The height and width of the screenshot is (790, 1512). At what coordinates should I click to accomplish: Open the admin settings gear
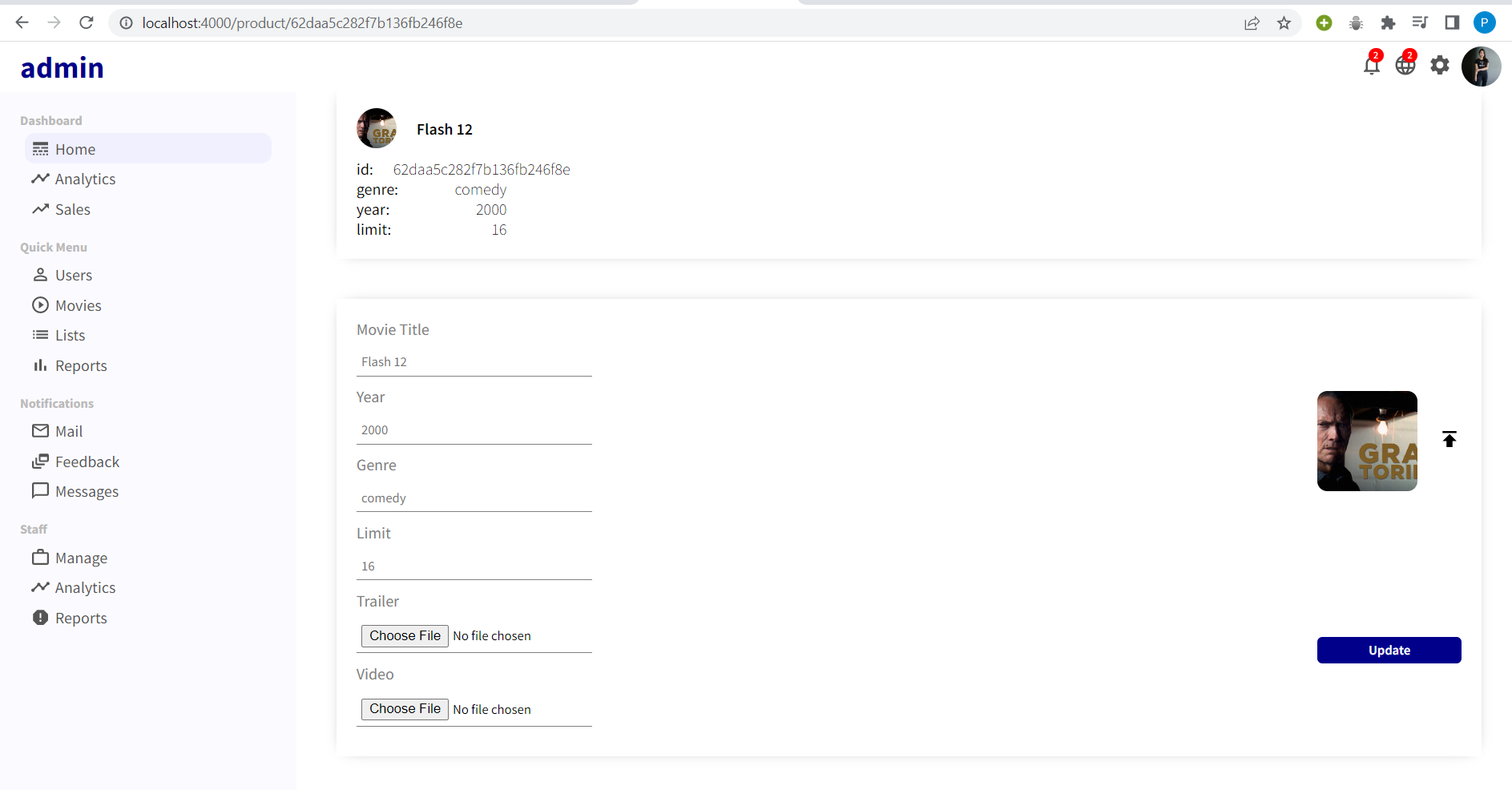click(x=1440, y=65)
